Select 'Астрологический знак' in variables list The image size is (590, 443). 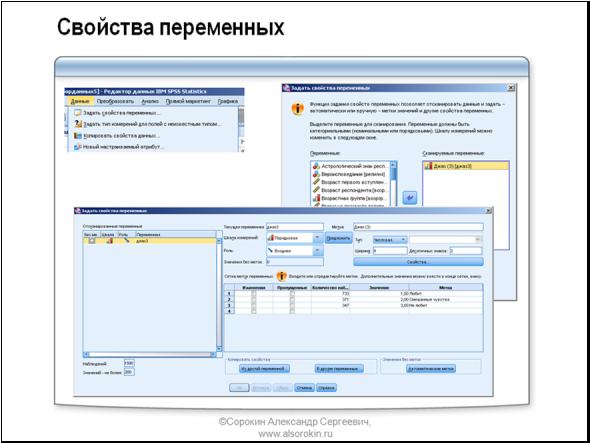click(x=350, y=166)
